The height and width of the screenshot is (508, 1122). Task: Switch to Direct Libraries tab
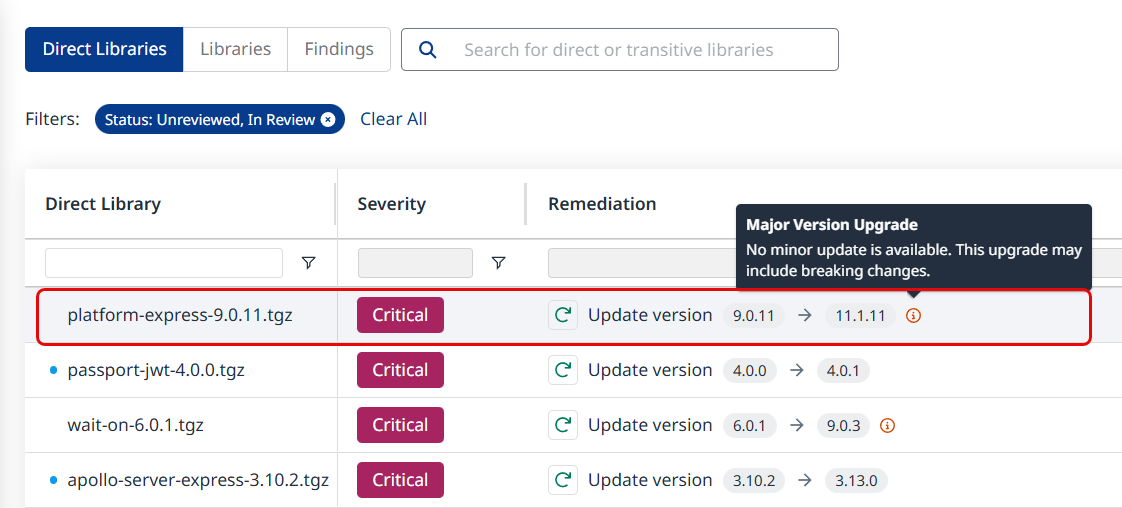tap(104, 49)
